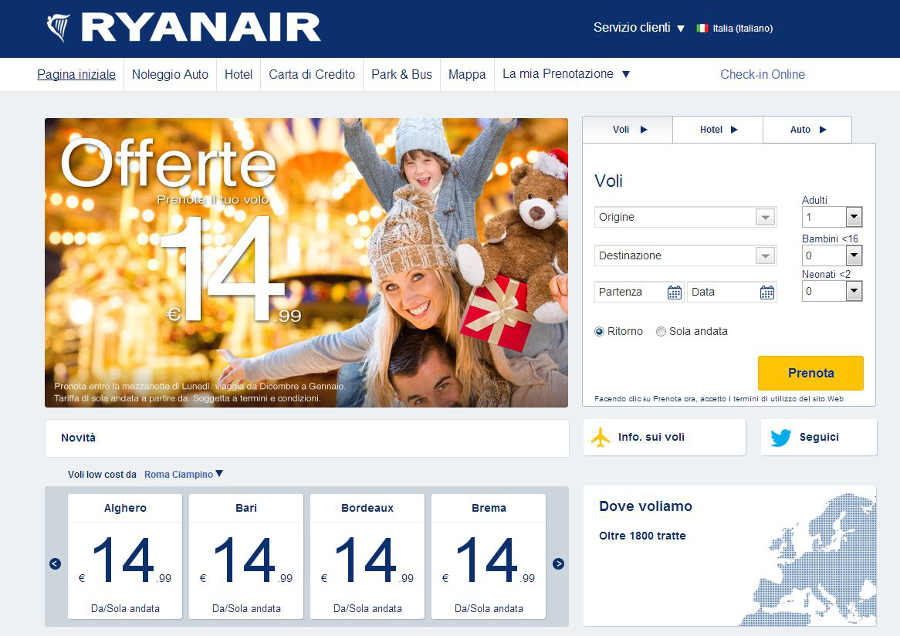This screenshot has height=636, width=900.
Task: Click the RYANAIR wordmark in header
Action: click(x=201, y=28)
